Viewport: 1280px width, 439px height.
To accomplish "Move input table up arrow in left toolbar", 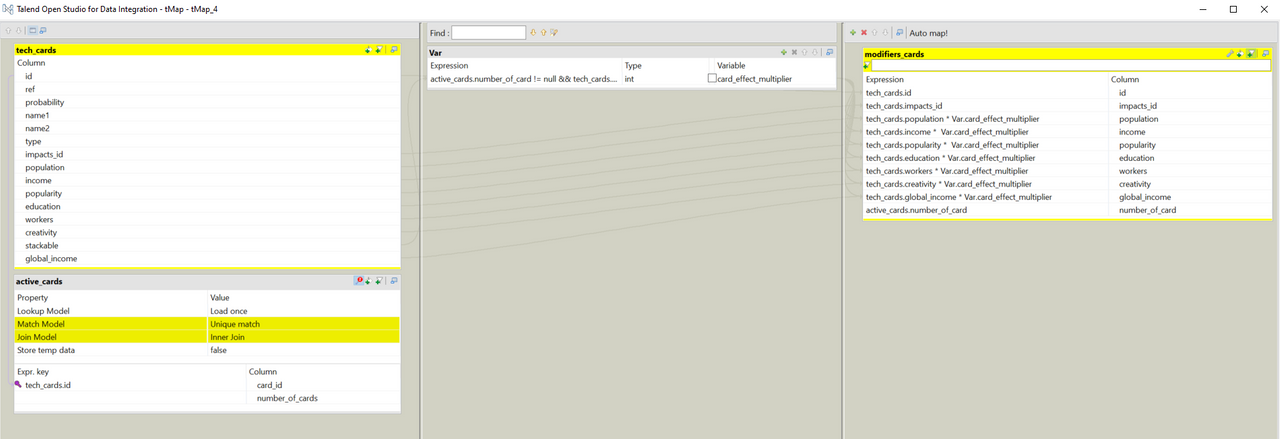I will 8,30.
